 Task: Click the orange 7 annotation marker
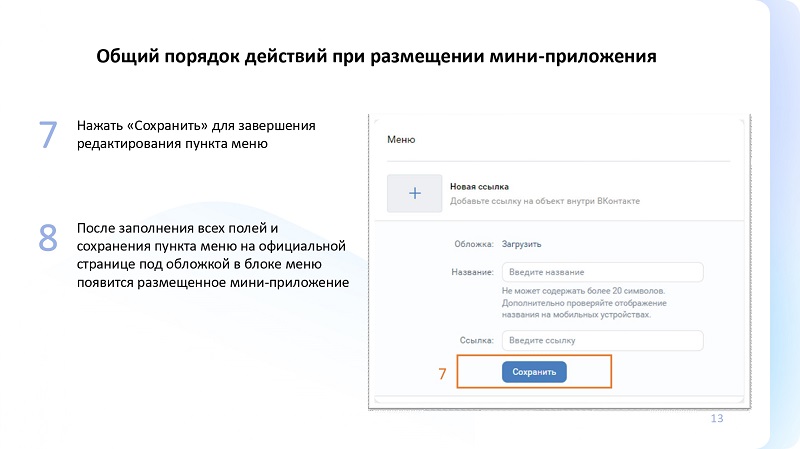[x=442, y=374]
